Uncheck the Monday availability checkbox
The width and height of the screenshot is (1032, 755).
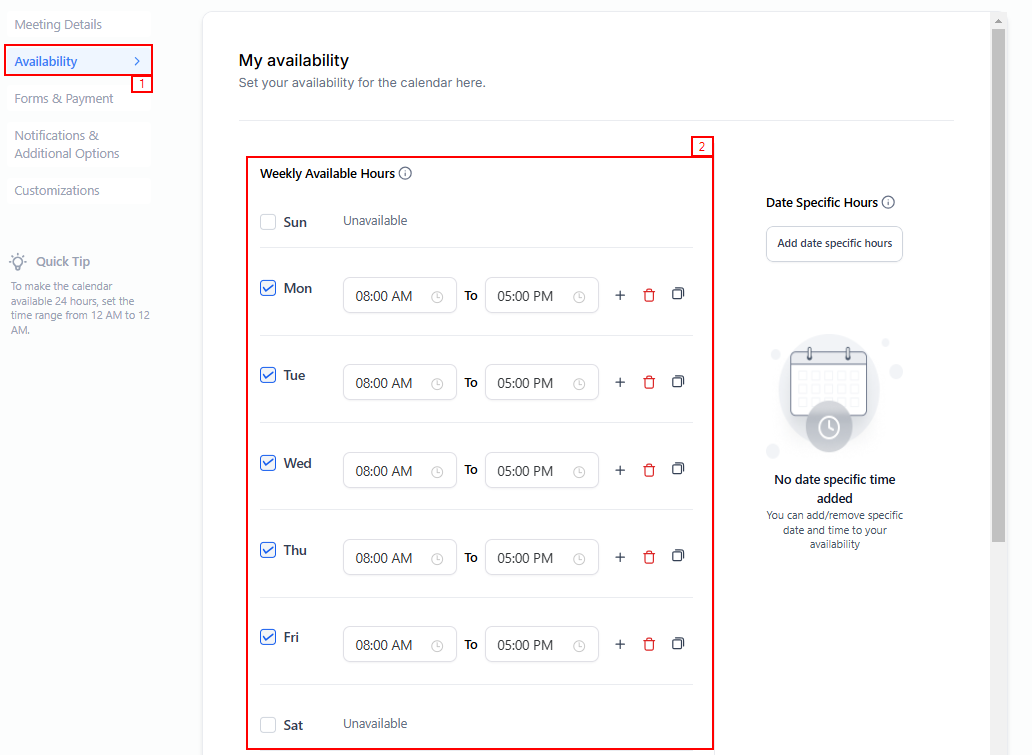pyautogui.click(x=268, y=288)
